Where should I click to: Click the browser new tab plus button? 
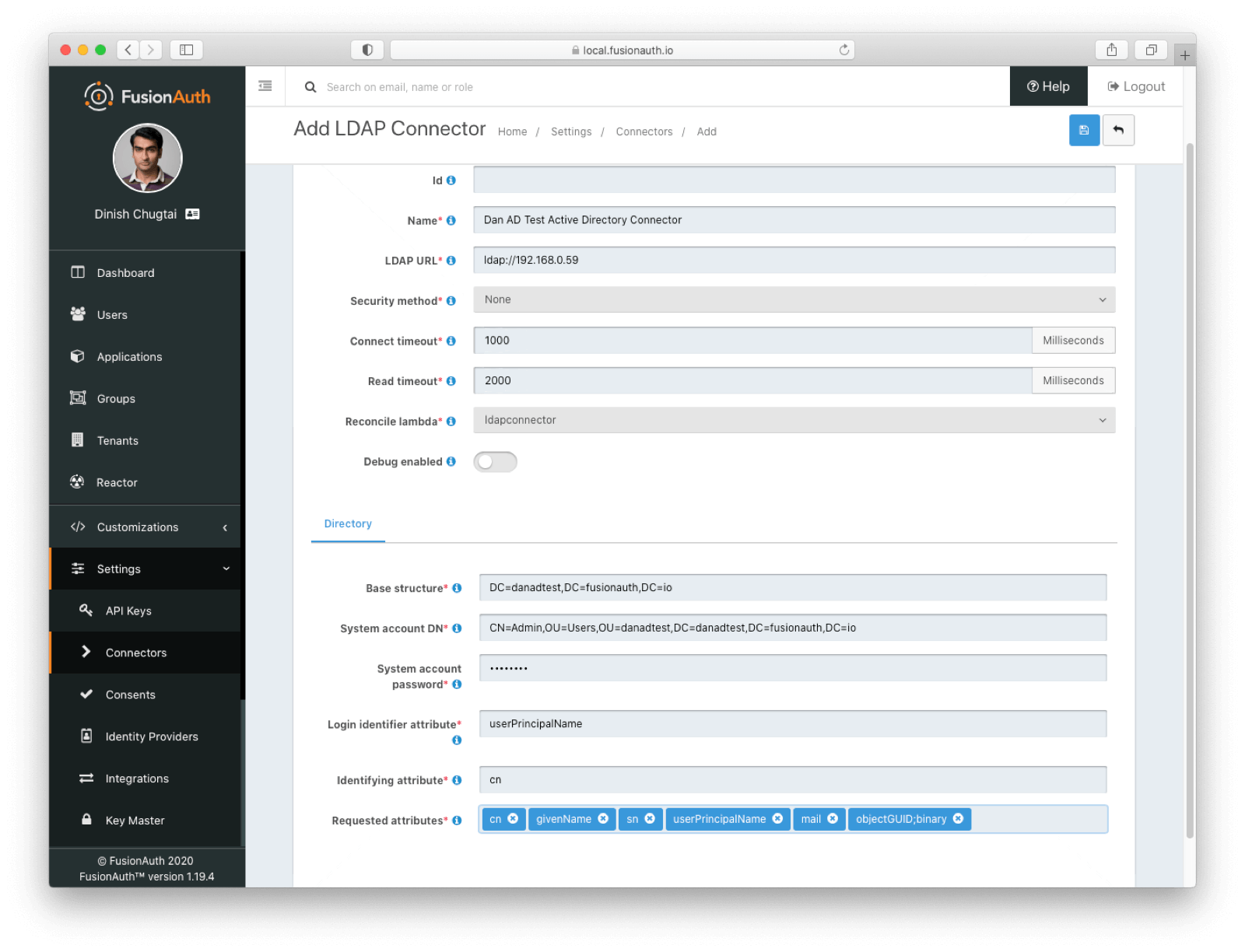1184,55
